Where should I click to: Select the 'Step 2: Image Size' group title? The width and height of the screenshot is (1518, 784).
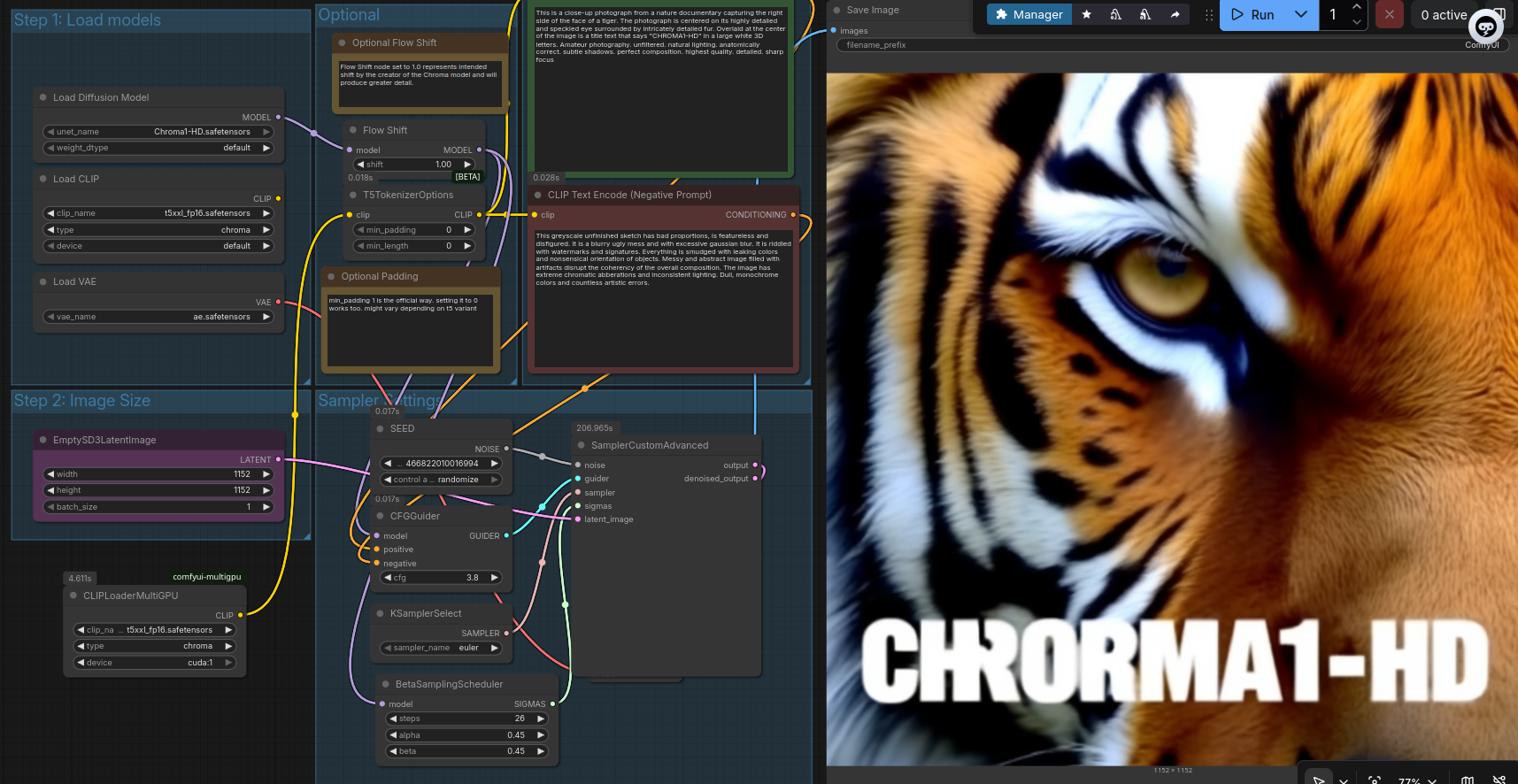[x=81, y=401]
